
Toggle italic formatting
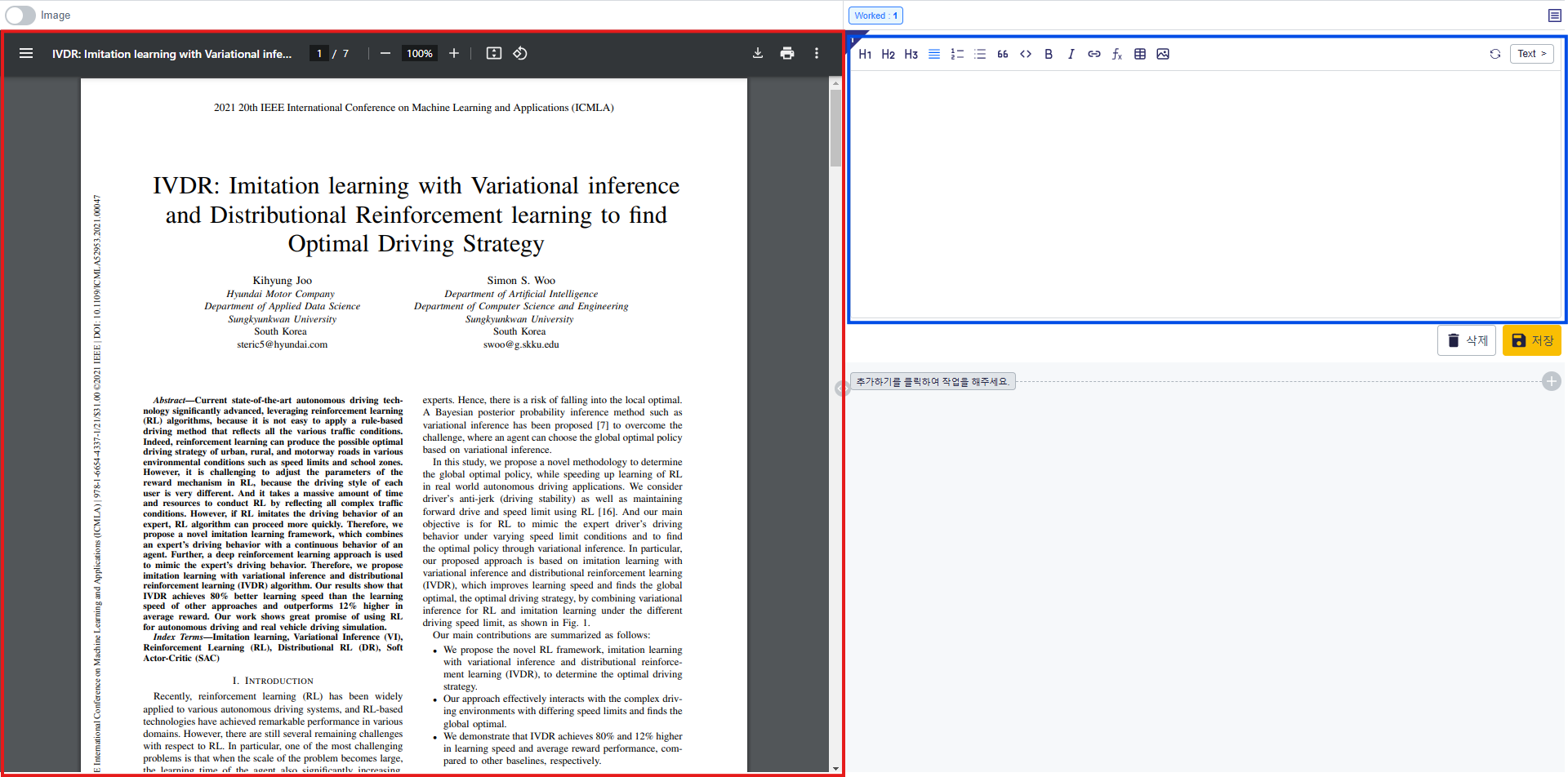(1071, 54)
